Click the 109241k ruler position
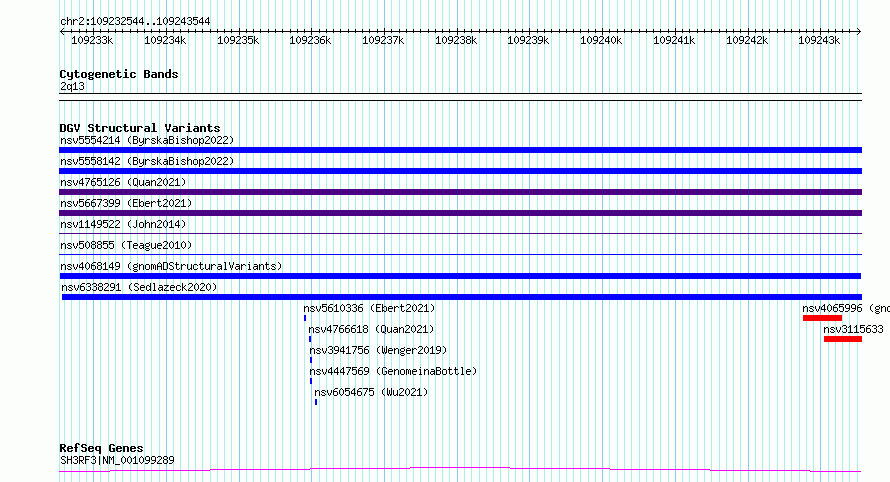The image size is (890, 482). 674,40
